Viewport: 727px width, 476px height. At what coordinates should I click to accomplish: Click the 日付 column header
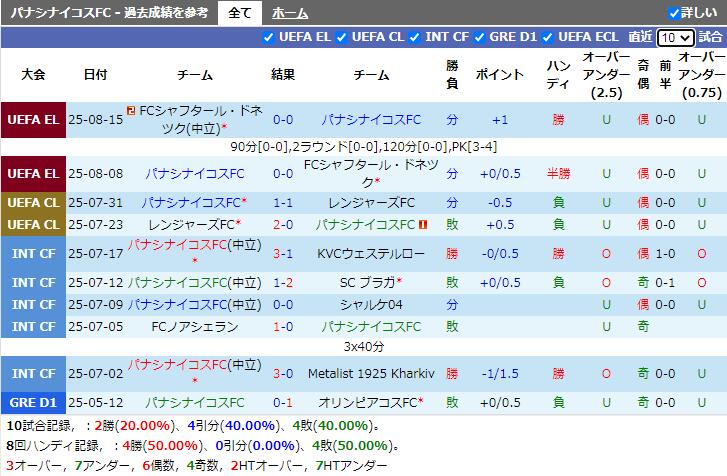tap(96, 74)
